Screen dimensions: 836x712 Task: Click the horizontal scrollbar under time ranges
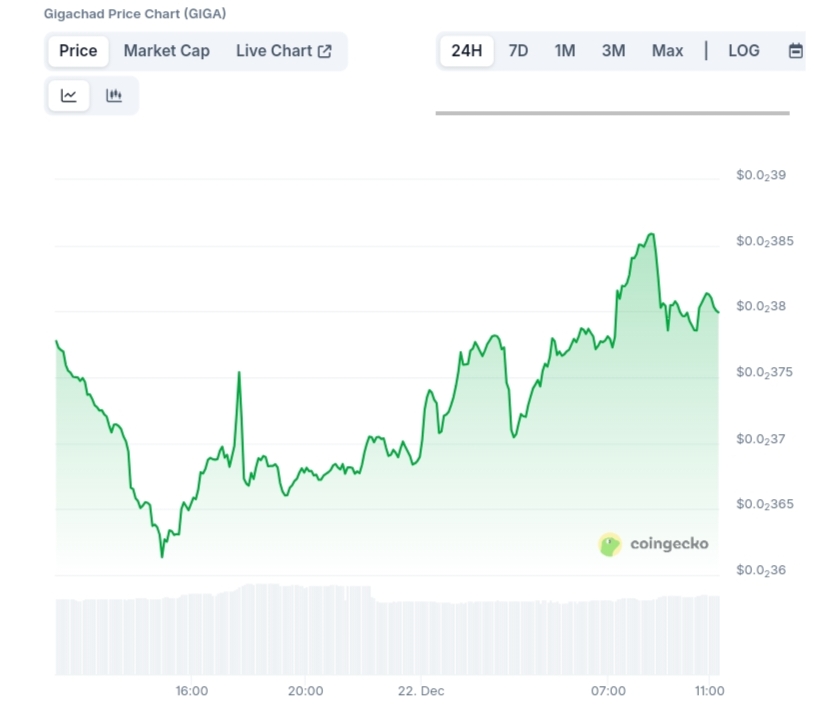coord(612,113)
